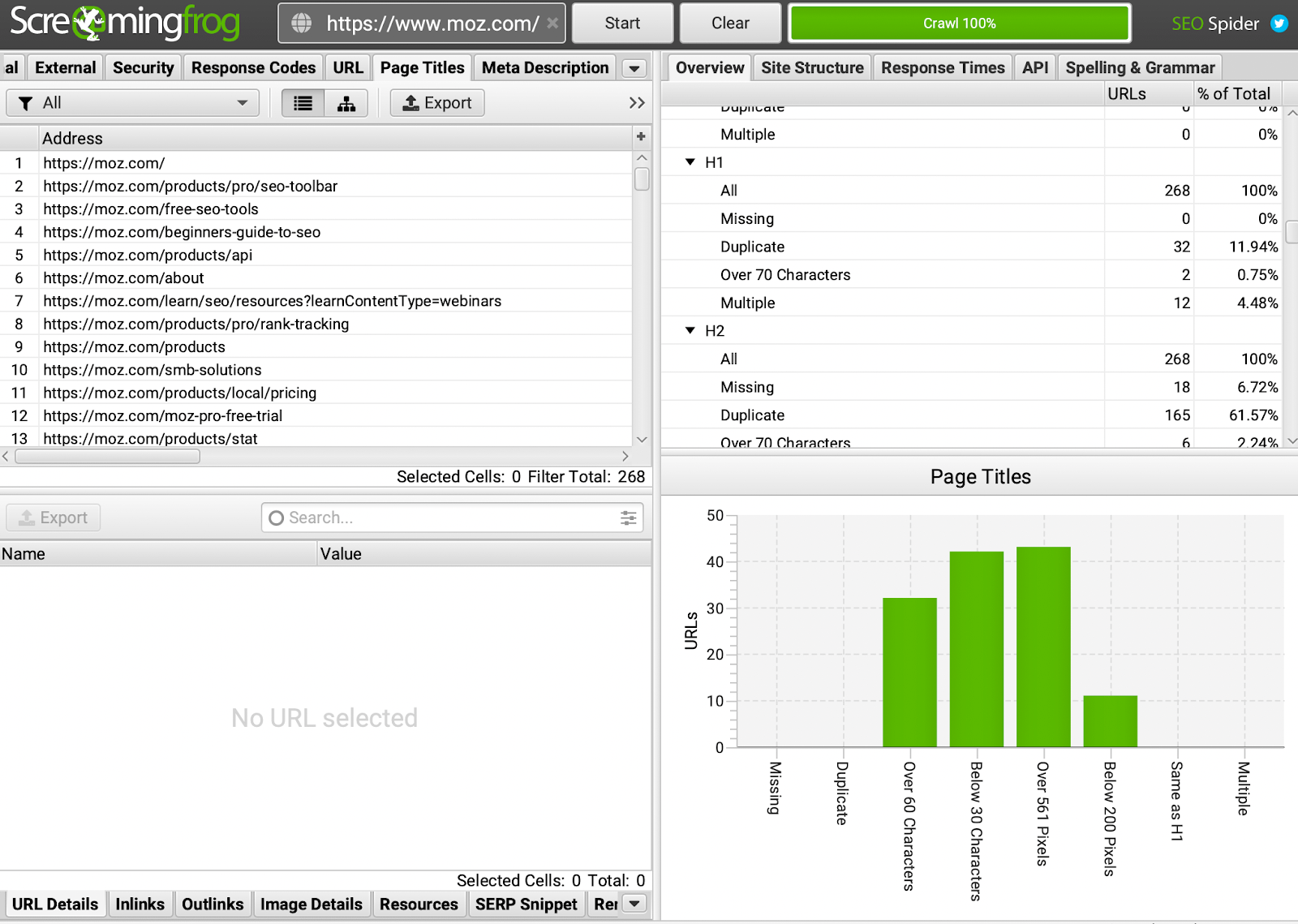Open the Response Codes tab
Viewport: 1298px width, 924px height.
click(x=253, y=68)
